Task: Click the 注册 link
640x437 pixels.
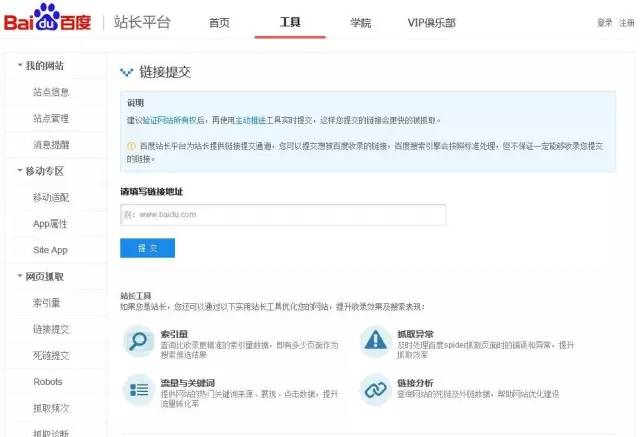Action: (x=627, y=22)
